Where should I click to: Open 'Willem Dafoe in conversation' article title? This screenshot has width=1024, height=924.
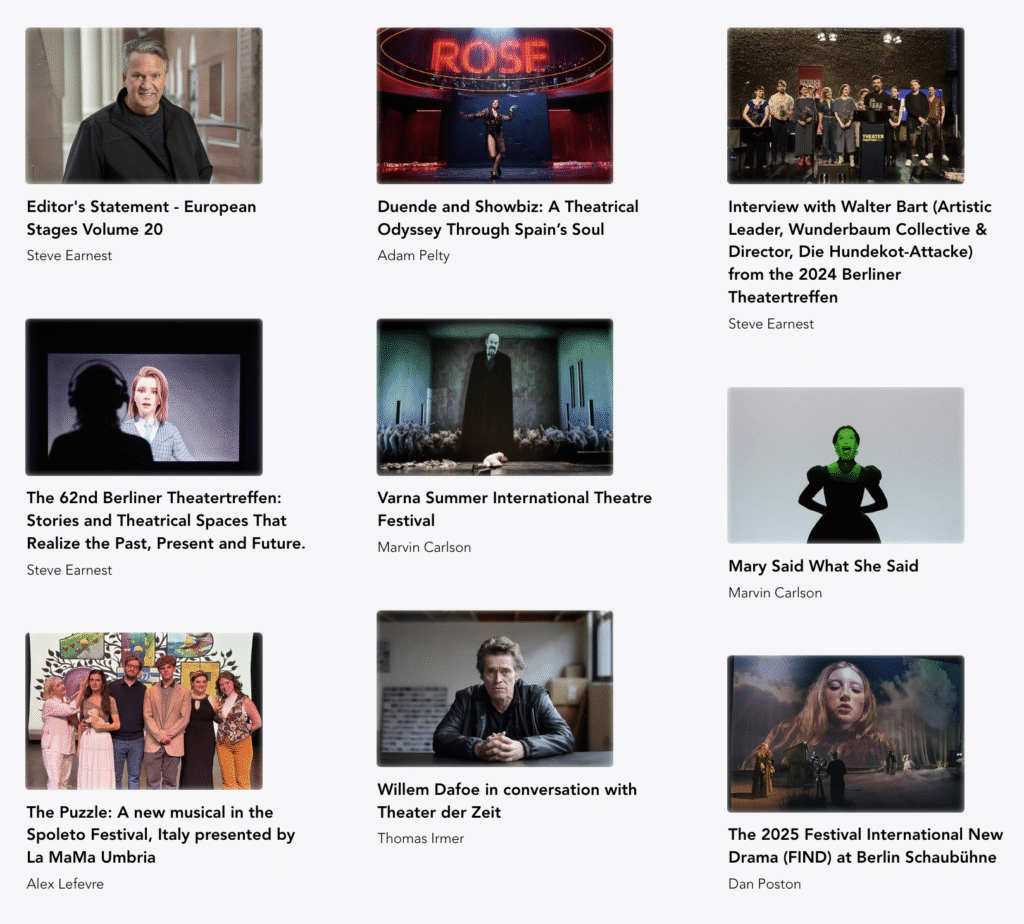coord(507,801)
